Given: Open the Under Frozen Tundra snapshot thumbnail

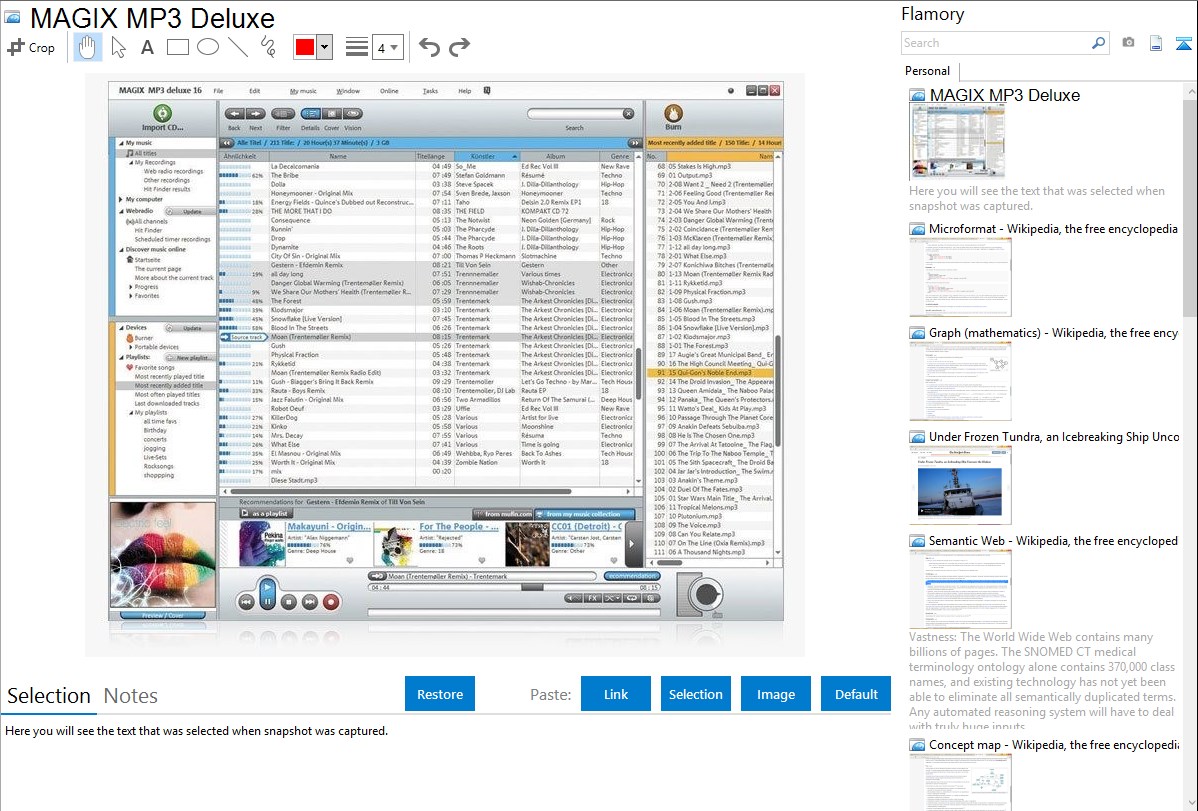Looking at the screenshot, I should point(960,485).
